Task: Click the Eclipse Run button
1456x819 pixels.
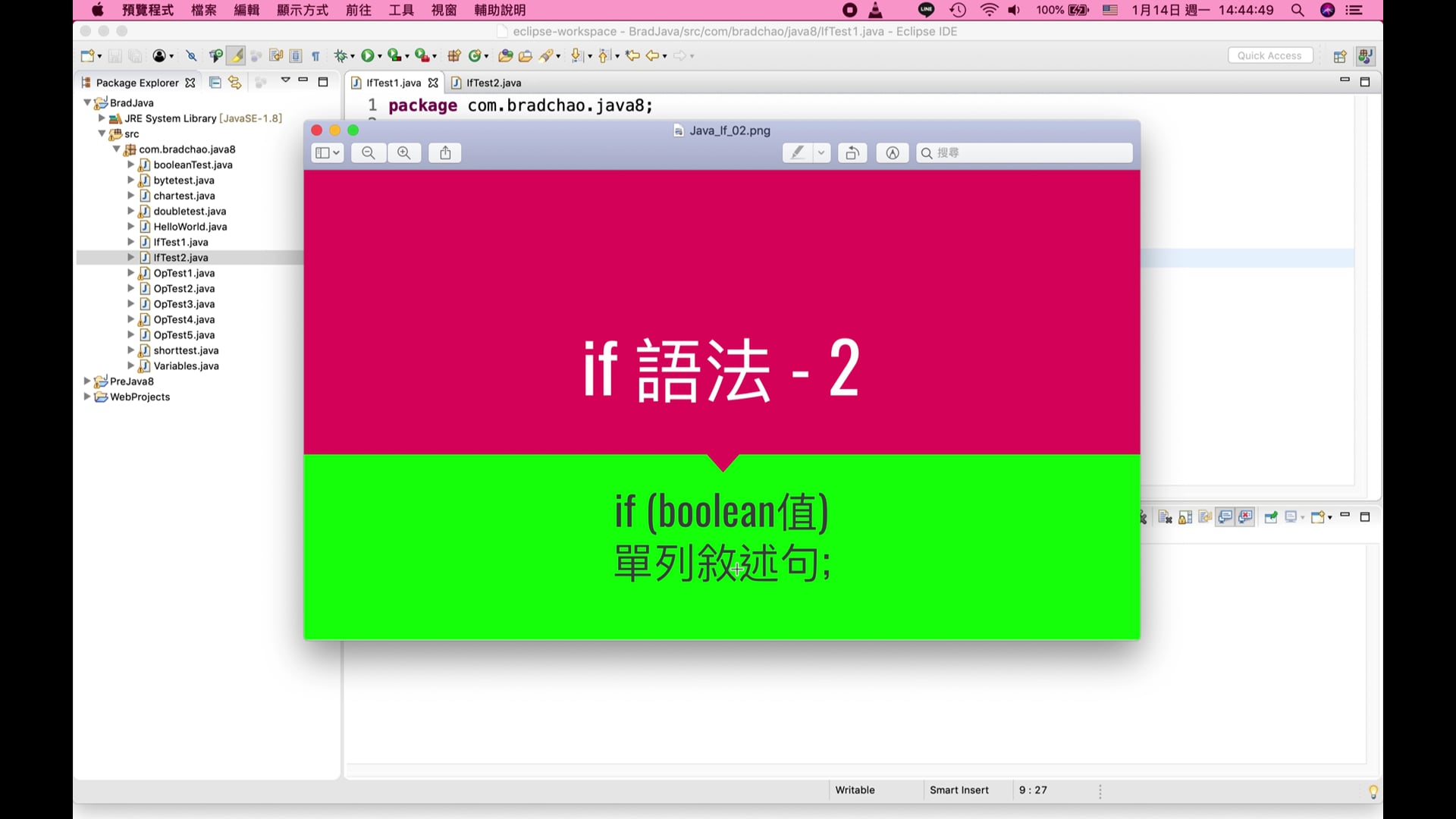Action: point(368,55)
